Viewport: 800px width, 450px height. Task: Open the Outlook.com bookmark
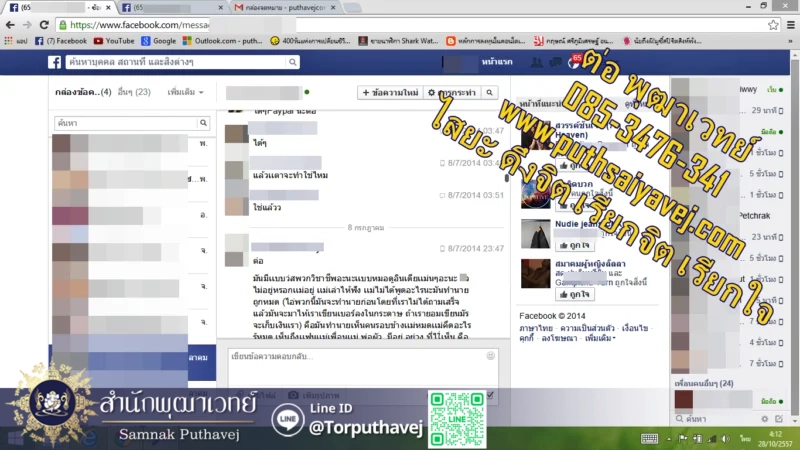coord(222,41)
